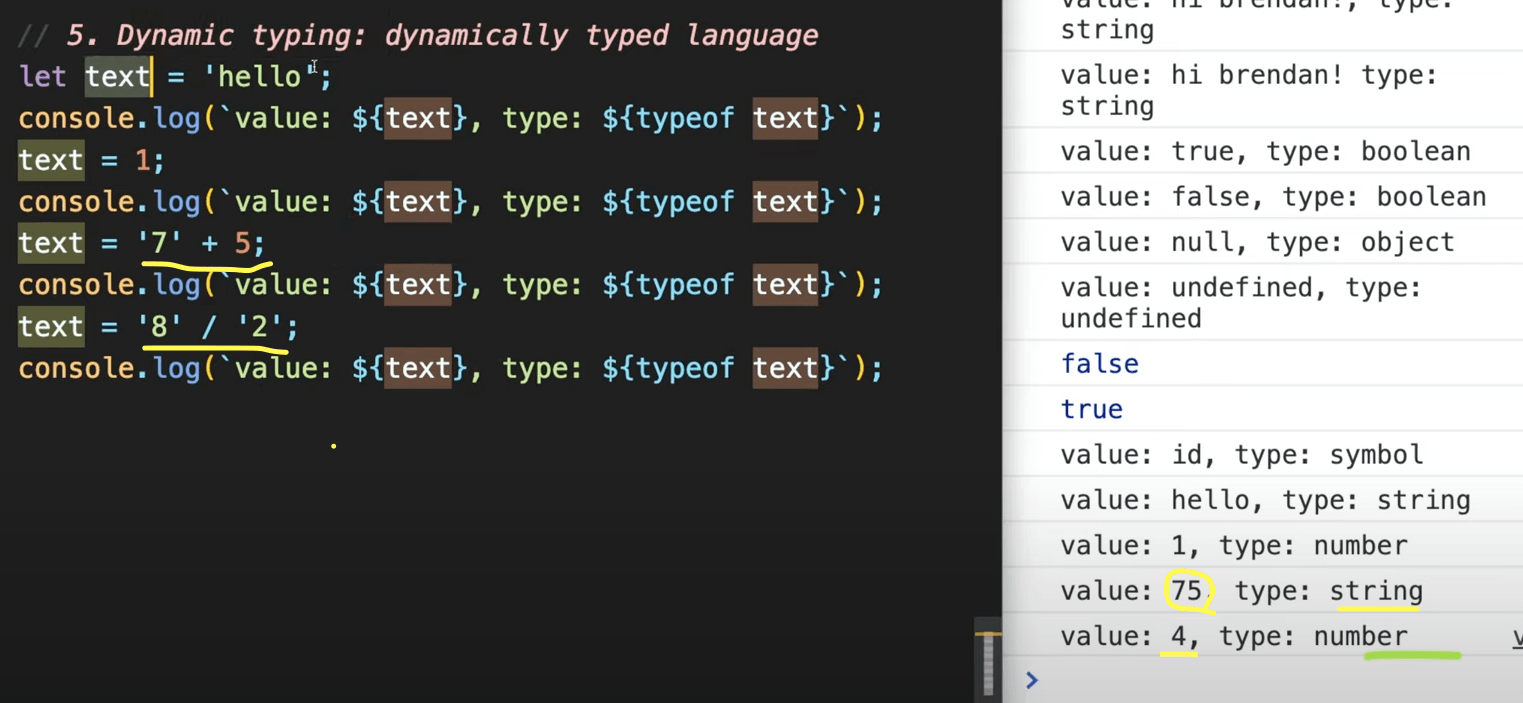The height and width of the screenshot is (703, 1523).
Task: Click console output 'value: id, type: symbol'
Action: [1241, 455]
